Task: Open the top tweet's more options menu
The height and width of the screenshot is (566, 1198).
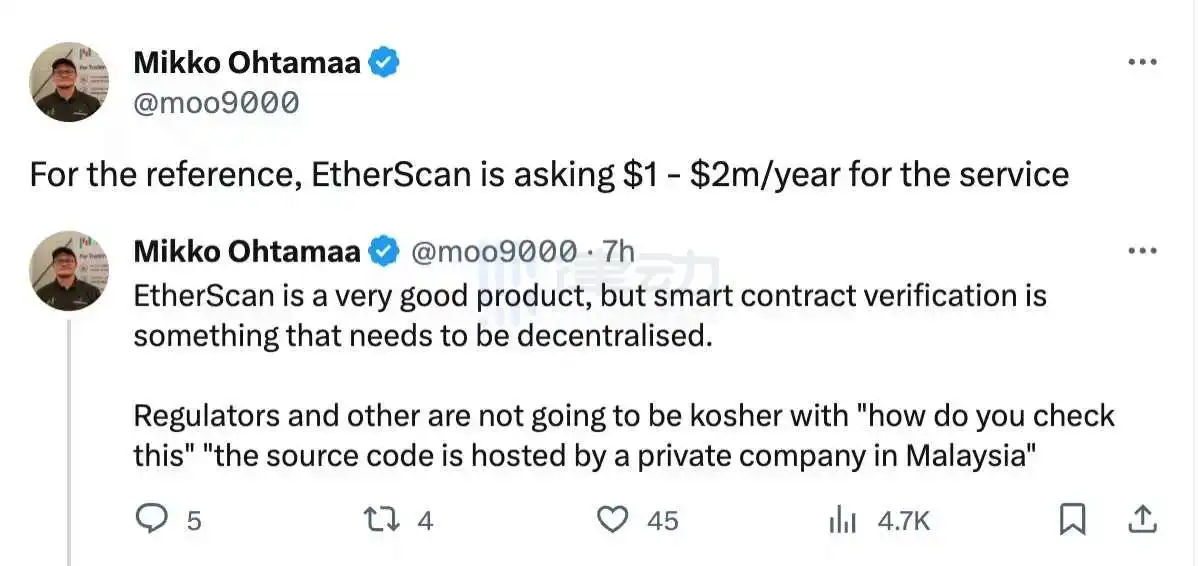Action: 1142,62
